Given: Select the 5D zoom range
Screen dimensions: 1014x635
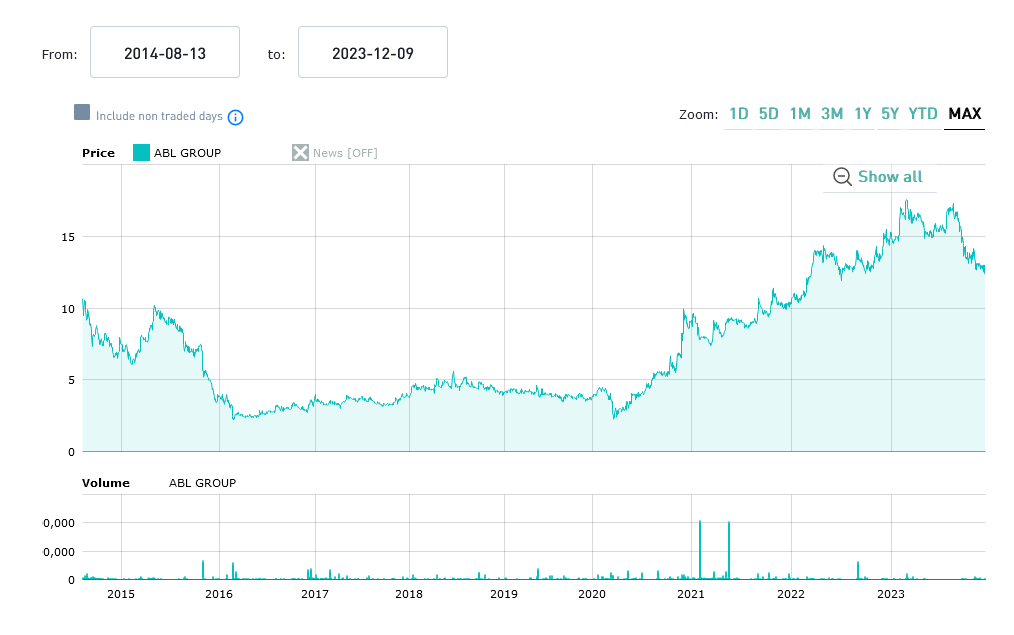Looking at the screenshot, I should 769,114.
